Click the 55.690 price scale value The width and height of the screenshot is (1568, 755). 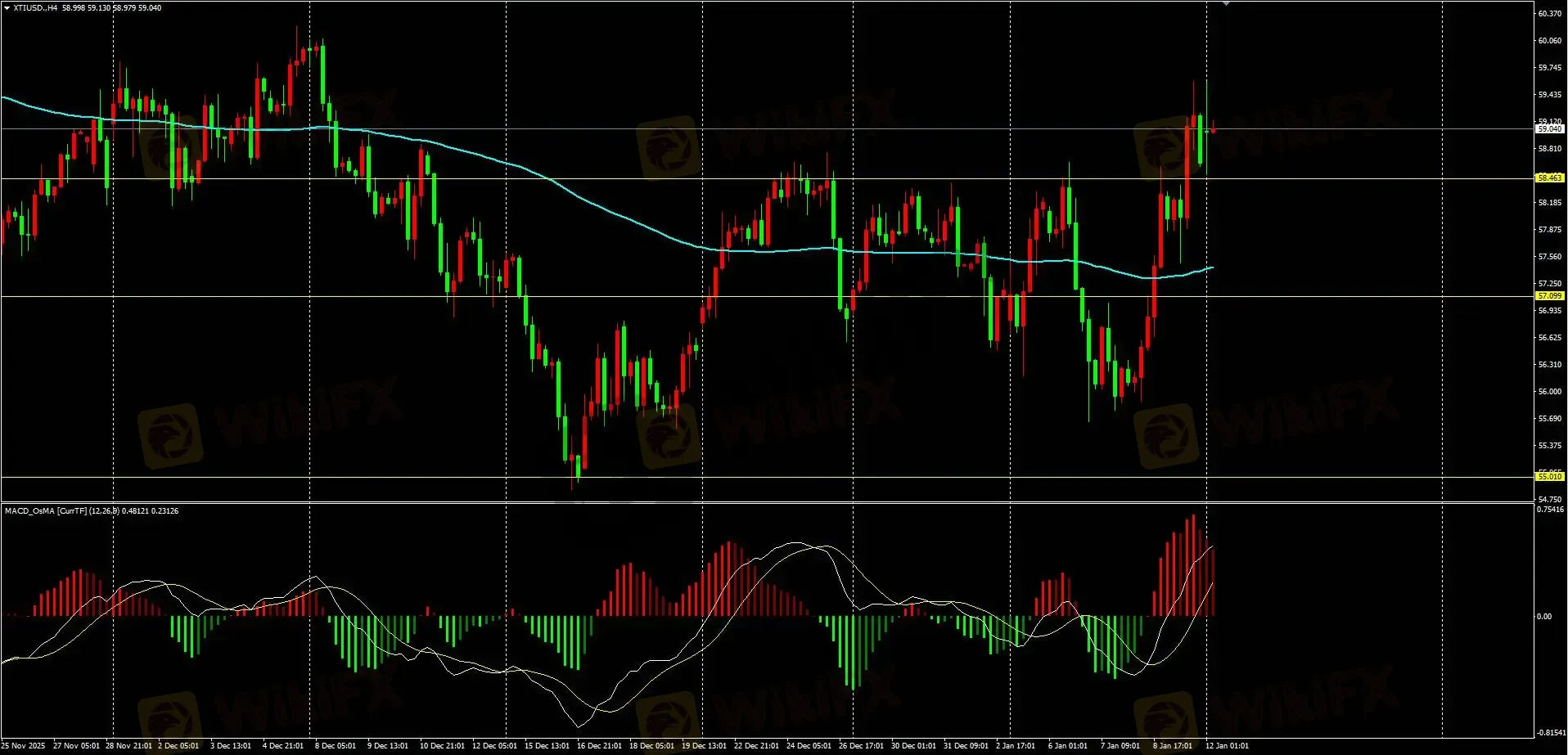click(1550, 419)
